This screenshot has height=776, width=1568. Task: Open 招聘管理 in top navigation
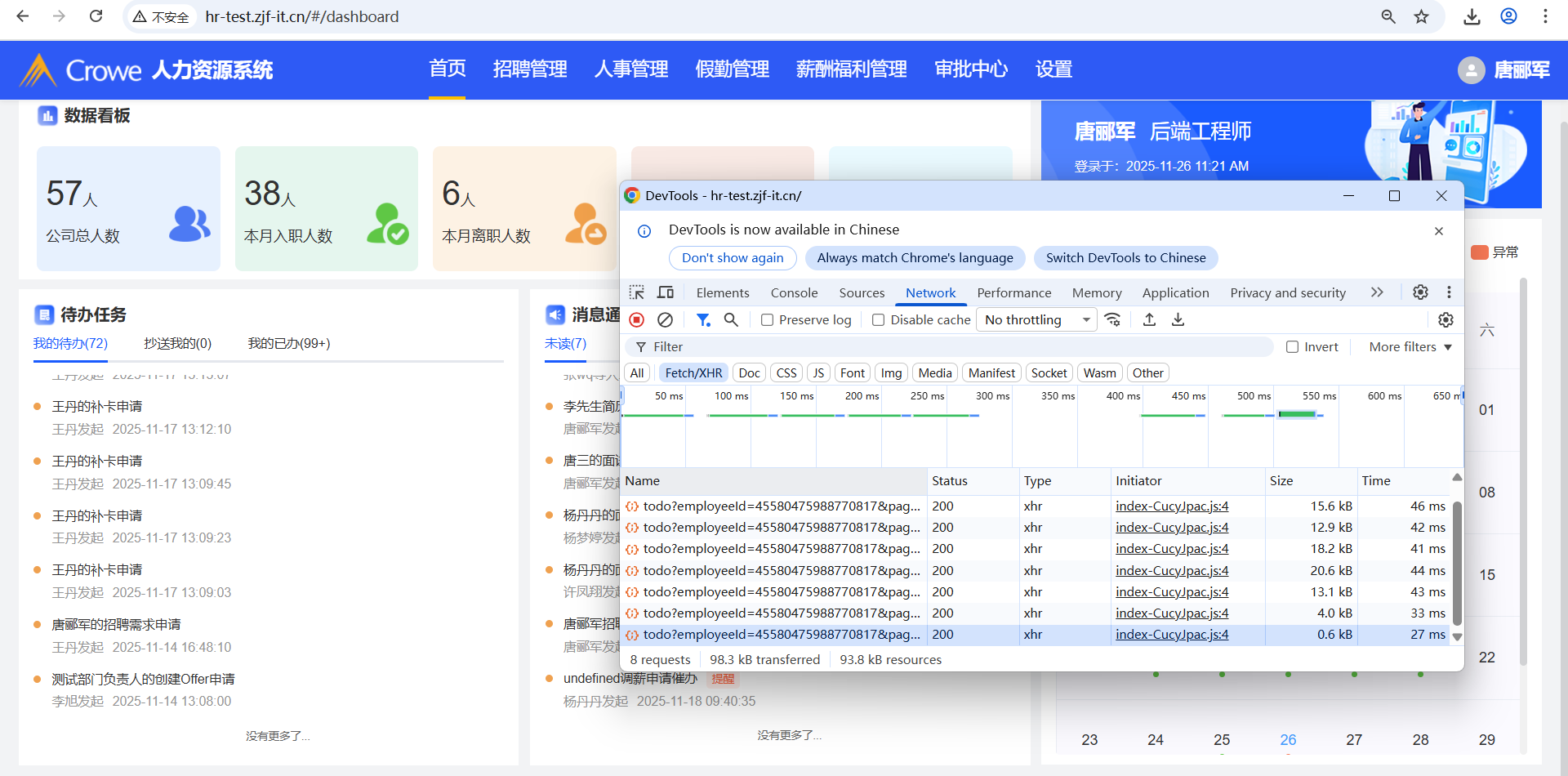click(530, 69)
